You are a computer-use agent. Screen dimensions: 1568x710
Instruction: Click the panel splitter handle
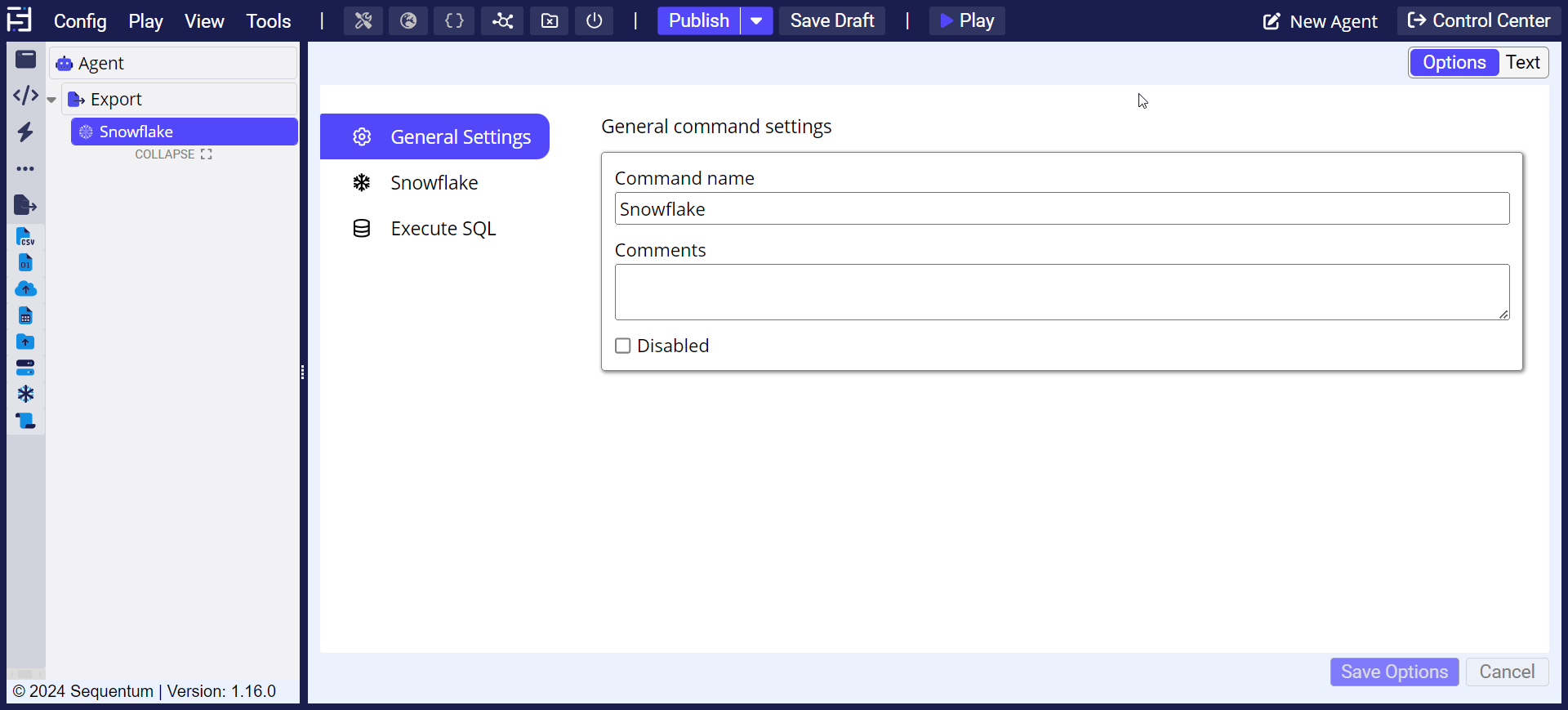(302, 373)
